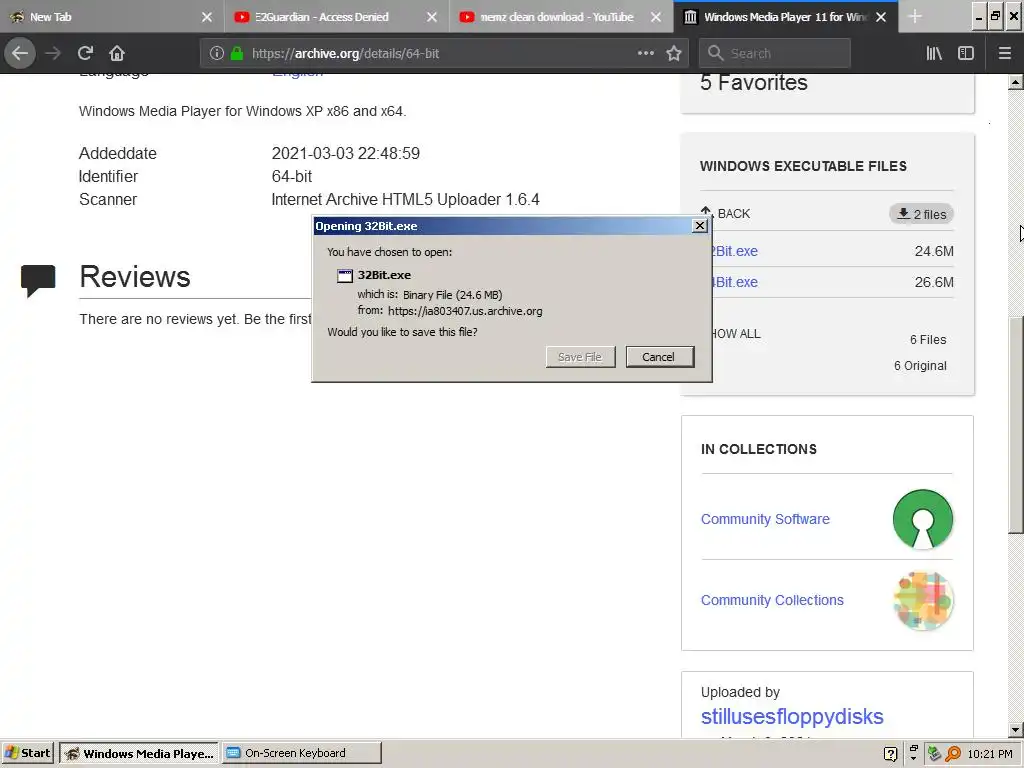The image size is (1024, 768).
Task: Click the browser Search box
Action: point(775,53)
